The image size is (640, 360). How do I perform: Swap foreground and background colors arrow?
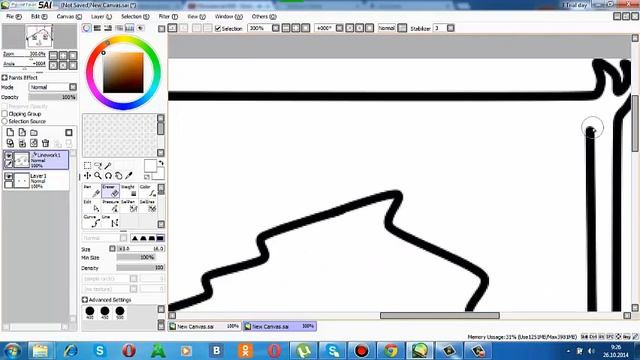161,163
